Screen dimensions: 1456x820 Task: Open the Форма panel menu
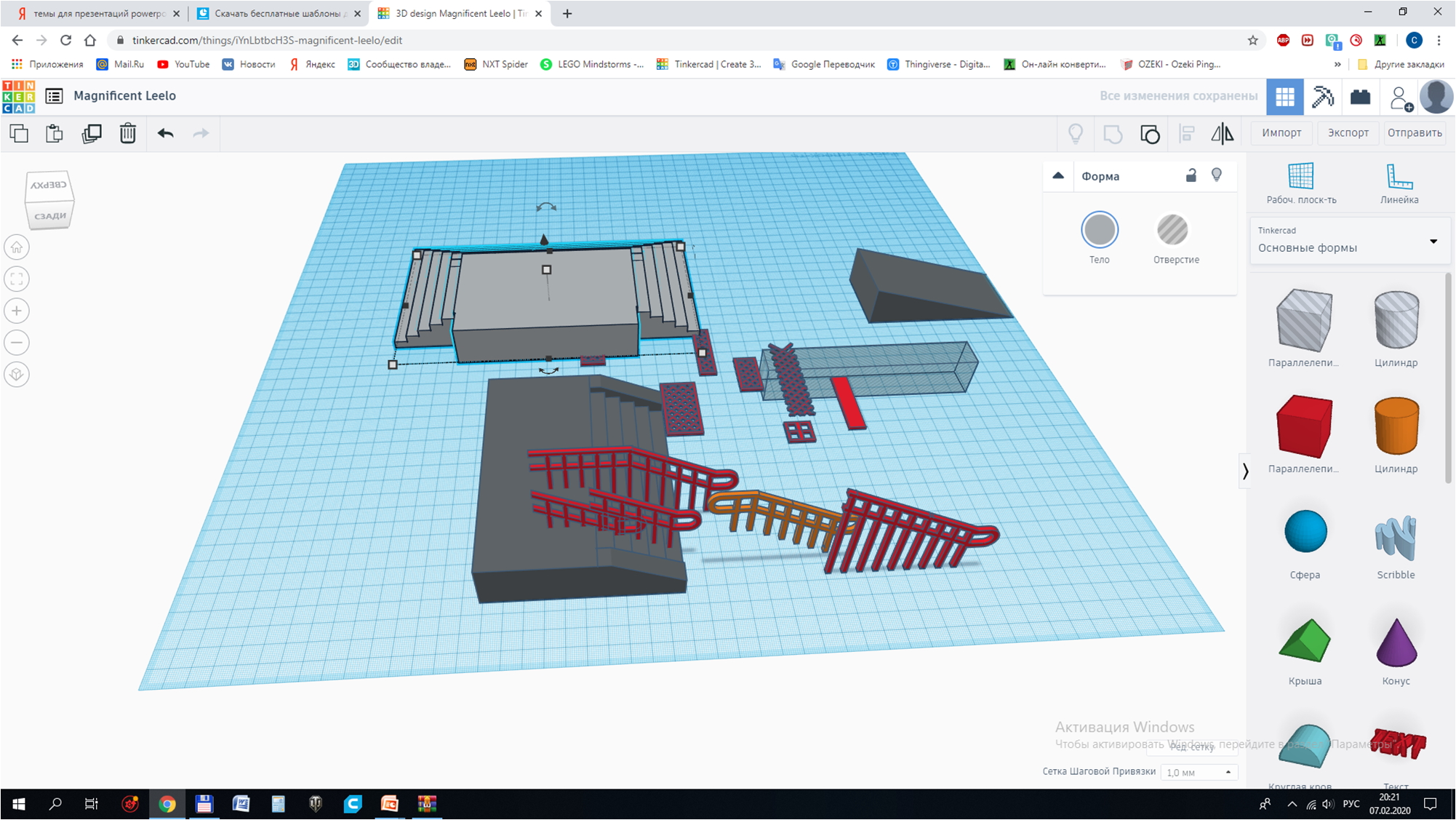1057,176
